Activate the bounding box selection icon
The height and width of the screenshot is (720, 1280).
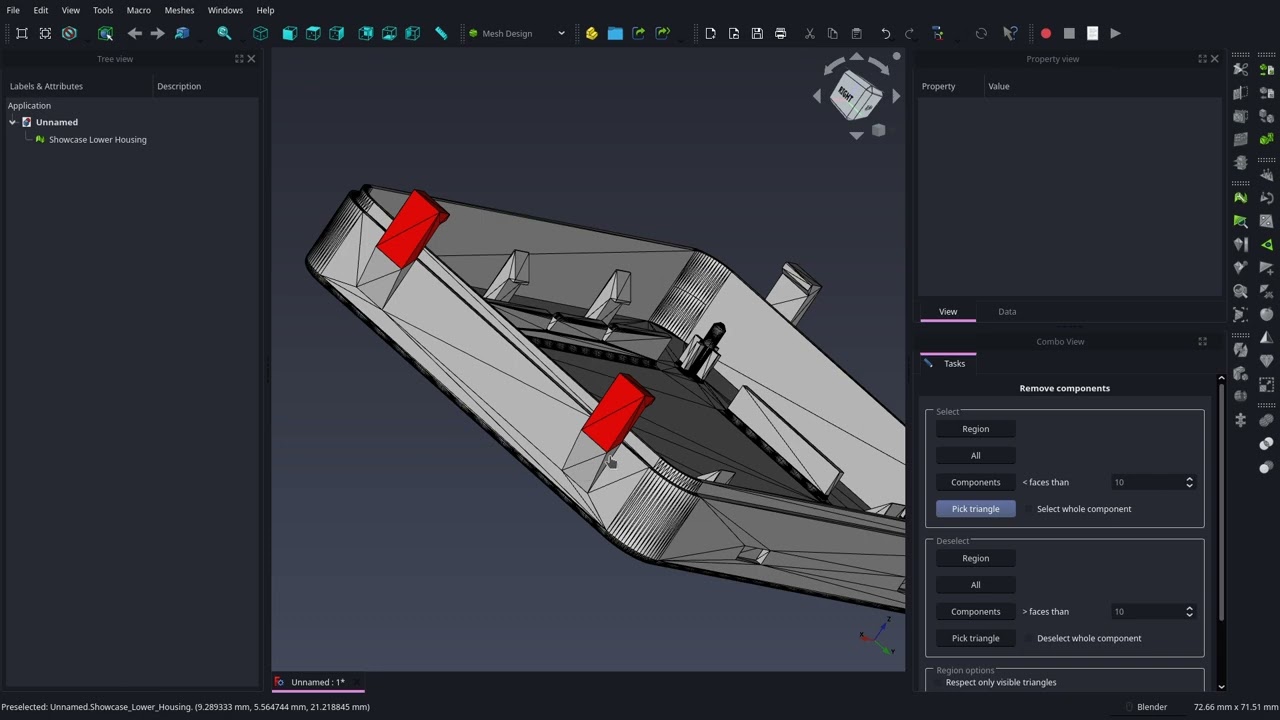point(105,33)
